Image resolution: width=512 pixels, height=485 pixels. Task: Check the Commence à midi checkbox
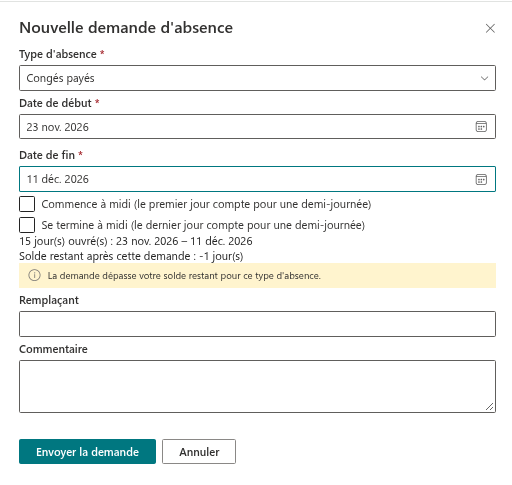pos(27,204)
